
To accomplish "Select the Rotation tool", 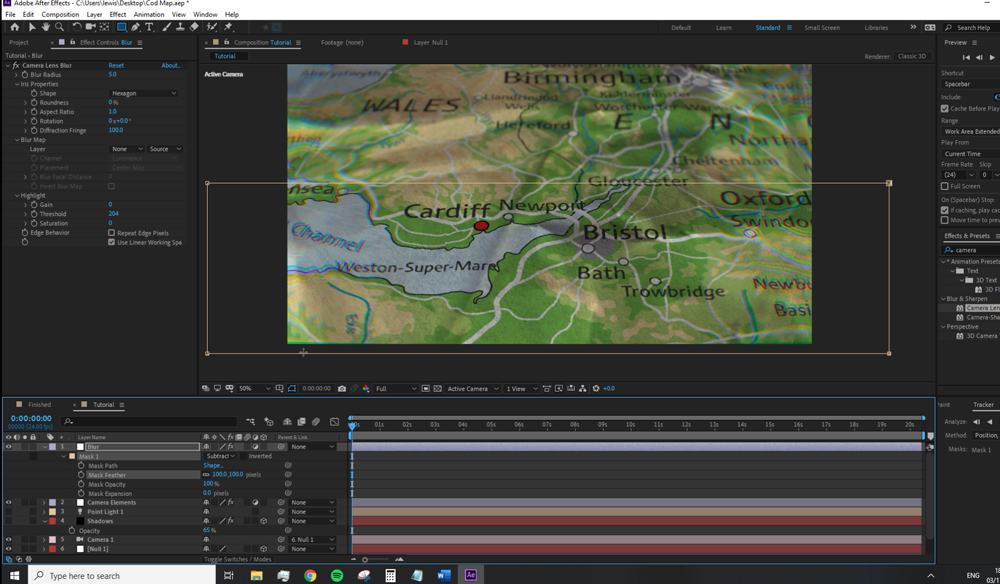I will point(77,27).
